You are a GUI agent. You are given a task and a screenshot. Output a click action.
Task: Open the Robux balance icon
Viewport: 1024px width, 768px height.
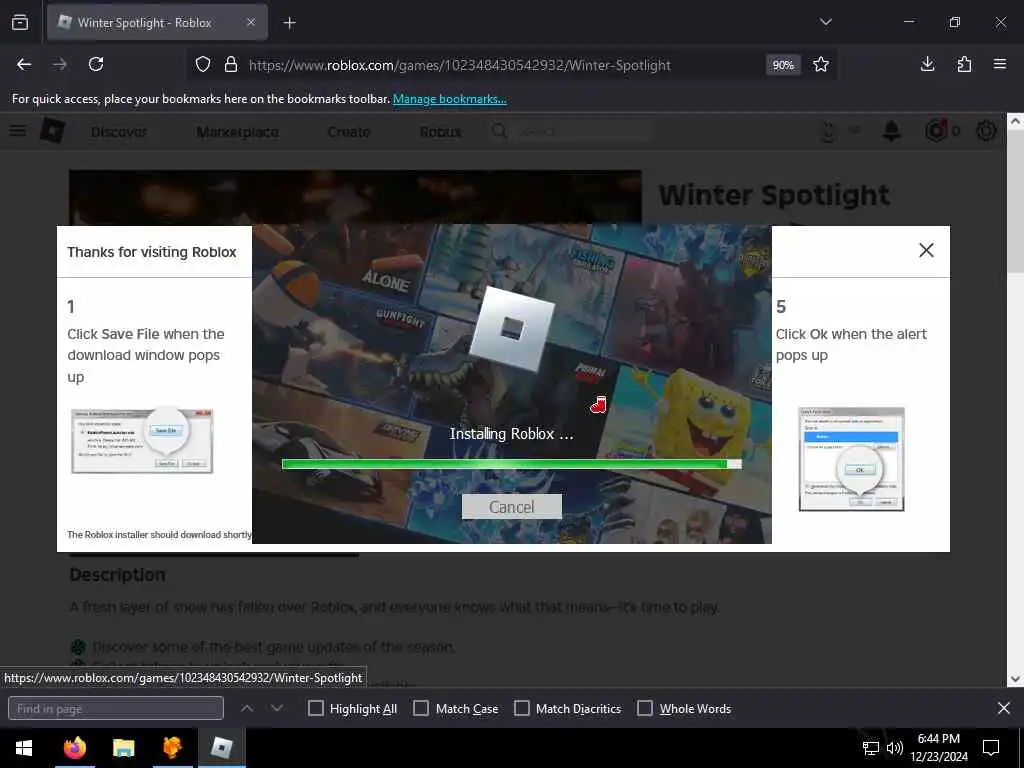936,131
